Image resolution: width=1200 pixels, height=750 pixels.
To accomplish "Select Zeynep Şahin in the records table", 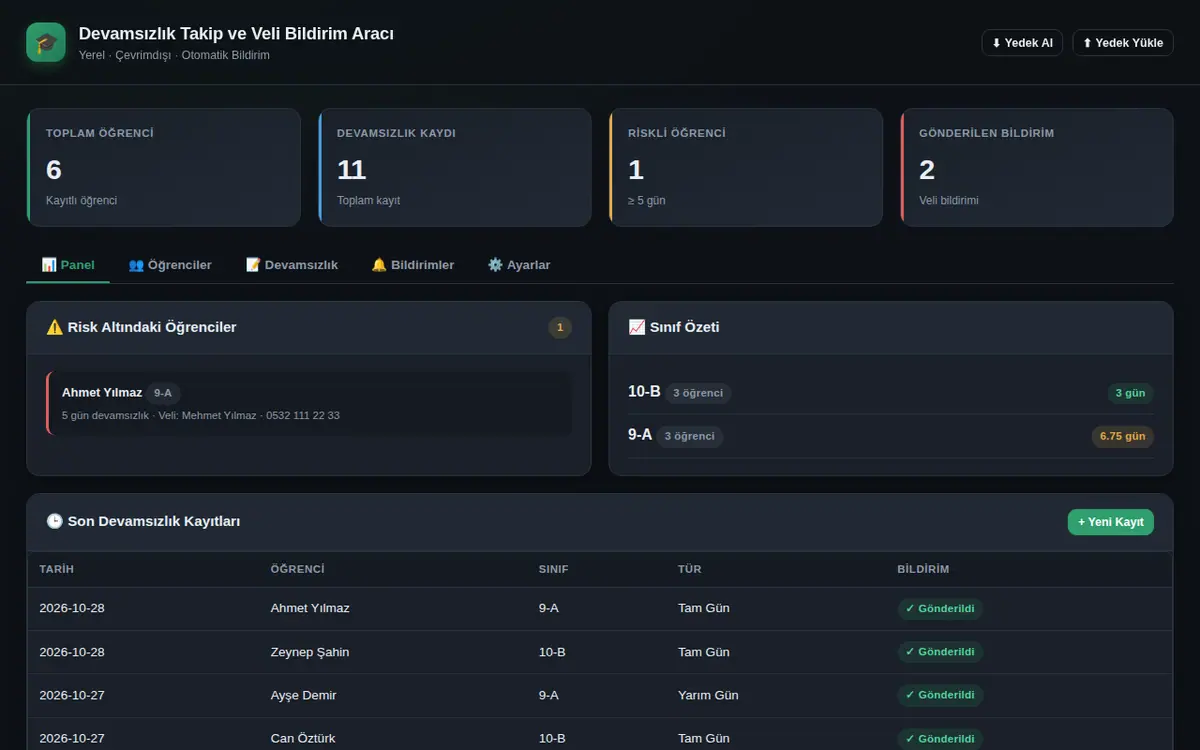I will [310, 652].
